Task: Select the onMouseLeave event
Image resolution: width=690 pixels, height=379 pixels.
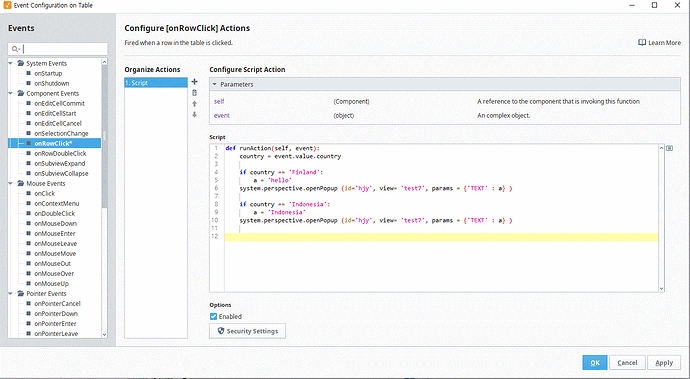Action: click(x=55, y=243)
